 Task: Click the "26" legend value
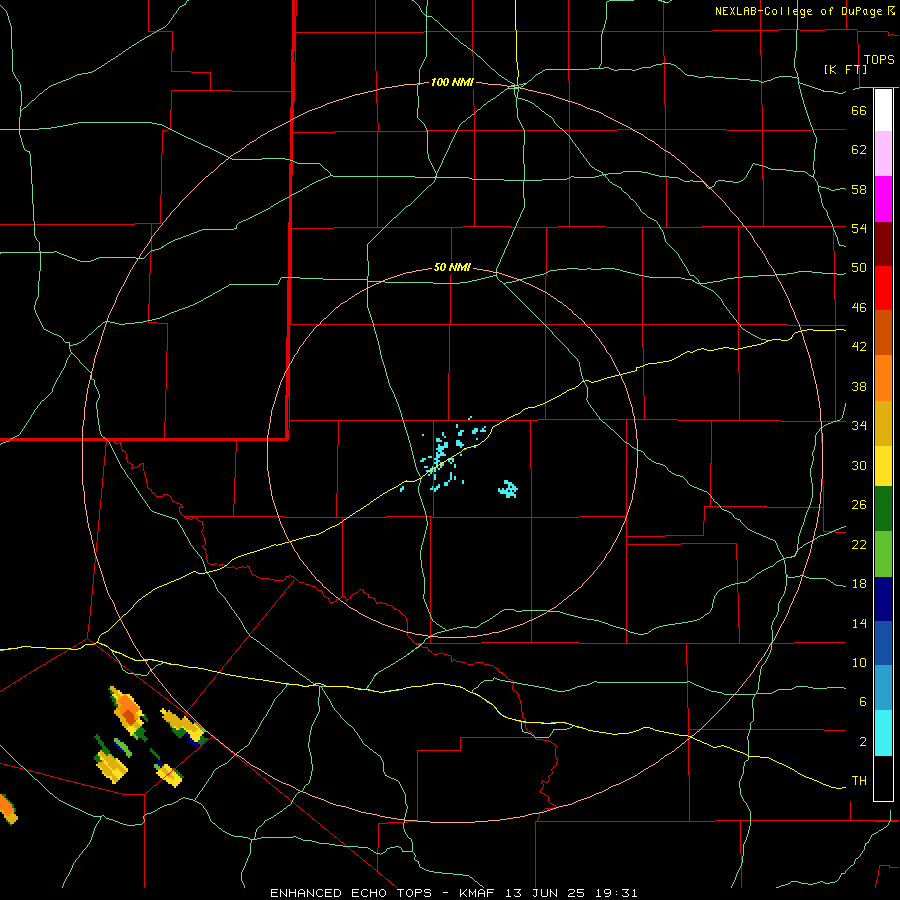[859, 505]
